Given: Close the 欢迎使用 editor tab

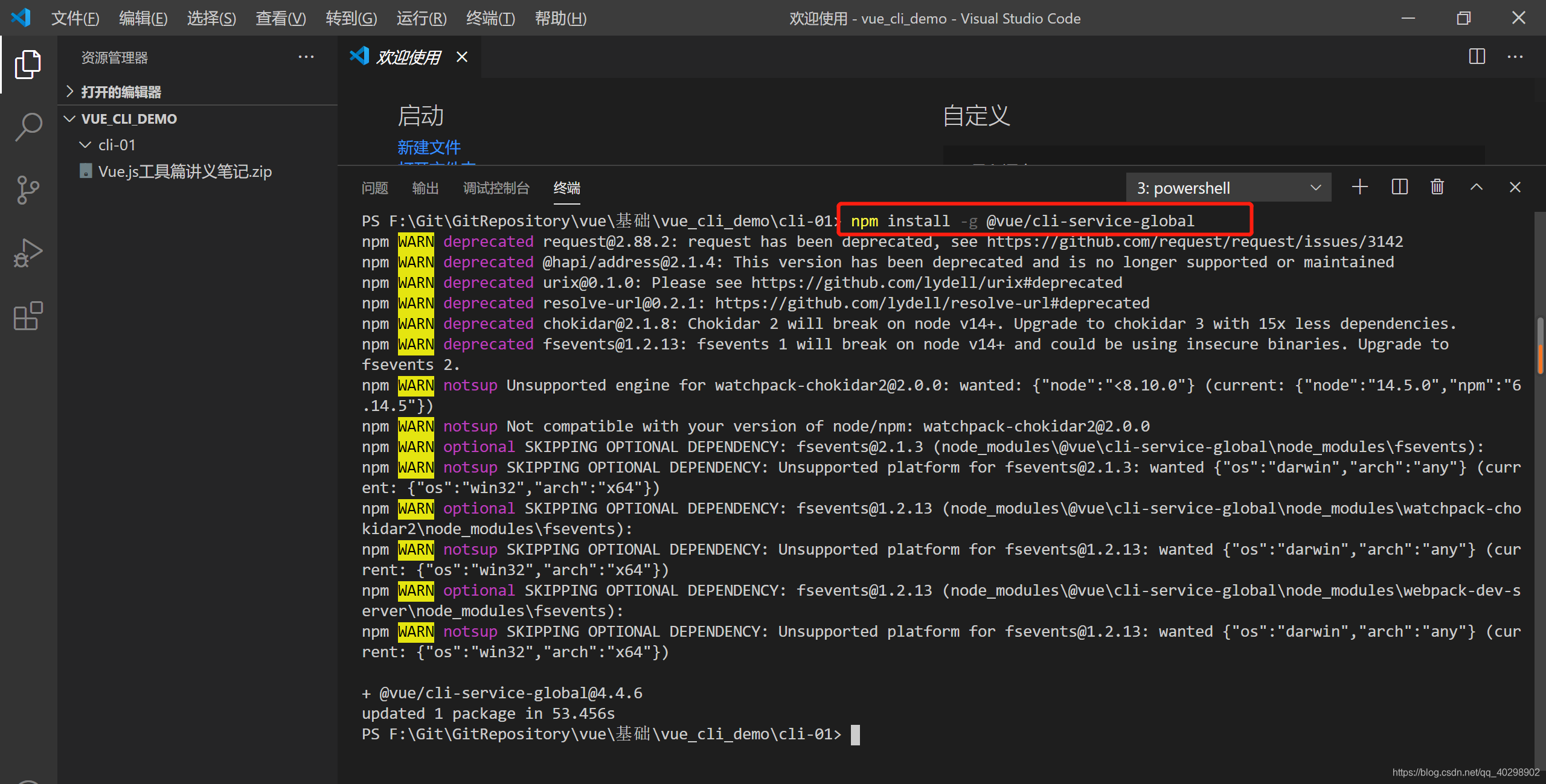Looking at the screenshot, I should (x=462, y=57).
